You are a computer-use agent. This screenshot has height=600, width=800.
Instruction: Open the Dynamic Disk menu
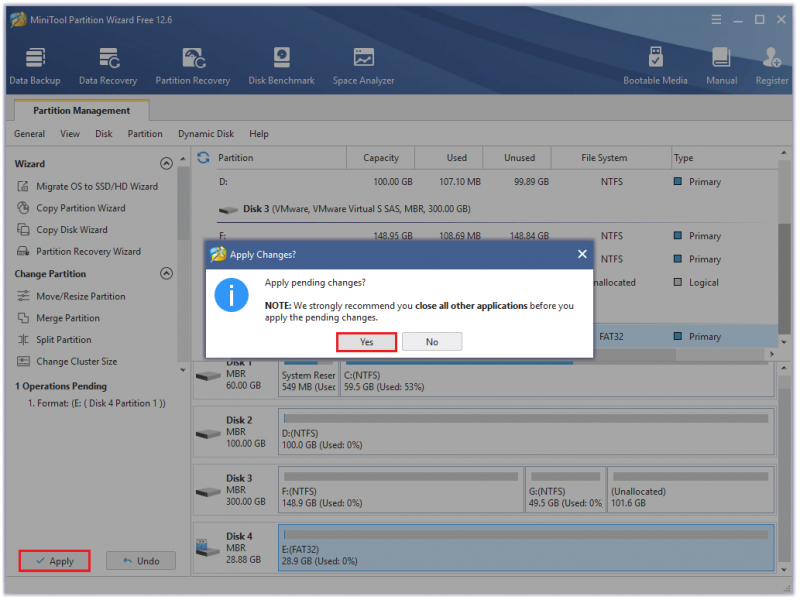[206, 134]
